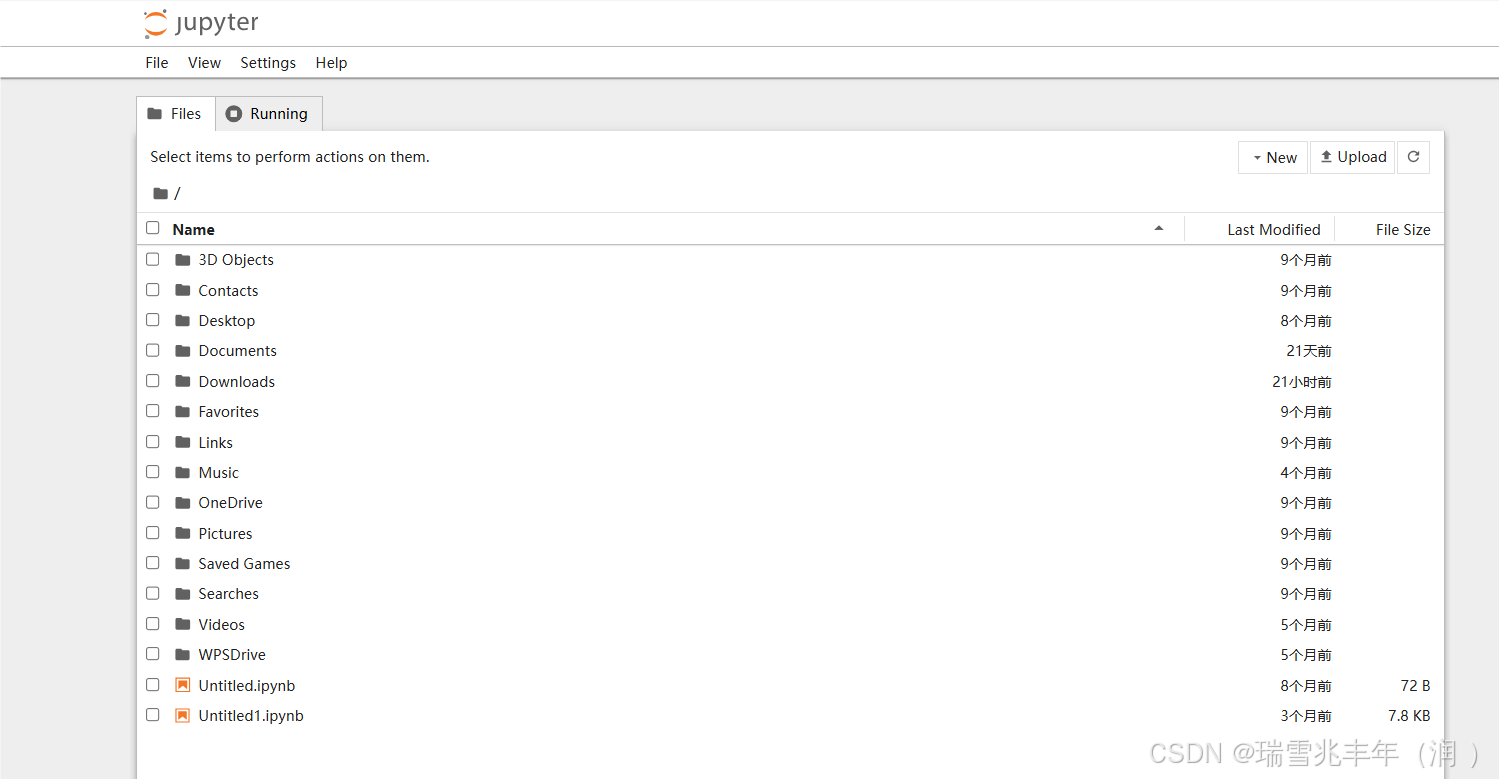The height and width of the screenshot is (779, 1499).
Task: Click the notebook icon beside Untitled.ipynb
Action: click(182, 685)
